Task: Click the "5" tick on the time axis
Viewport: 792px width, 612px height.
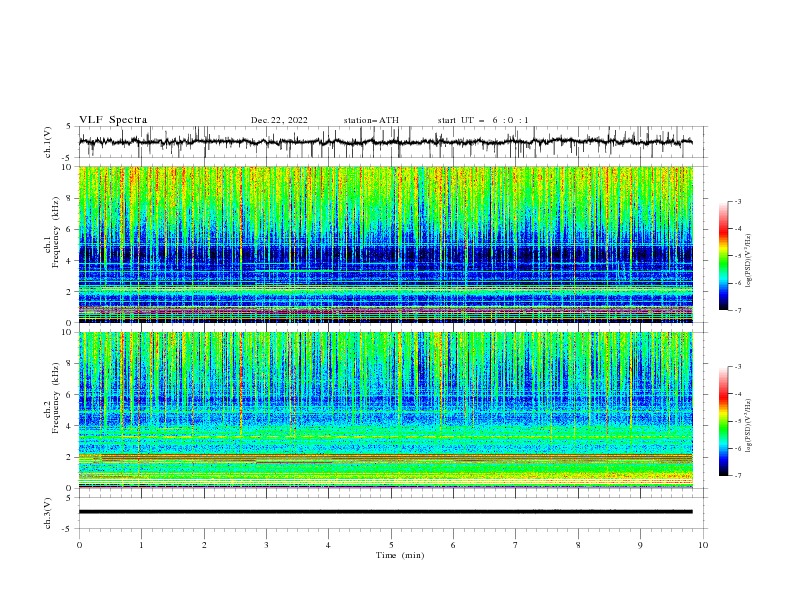Action: (x=391, y=545)
